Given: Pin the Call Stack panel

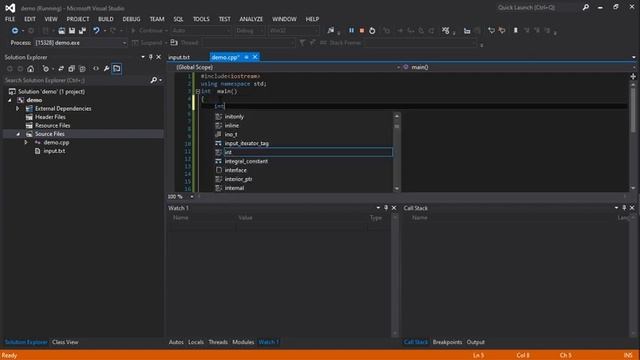Looking at the screenshot, I should click(624, 208).
